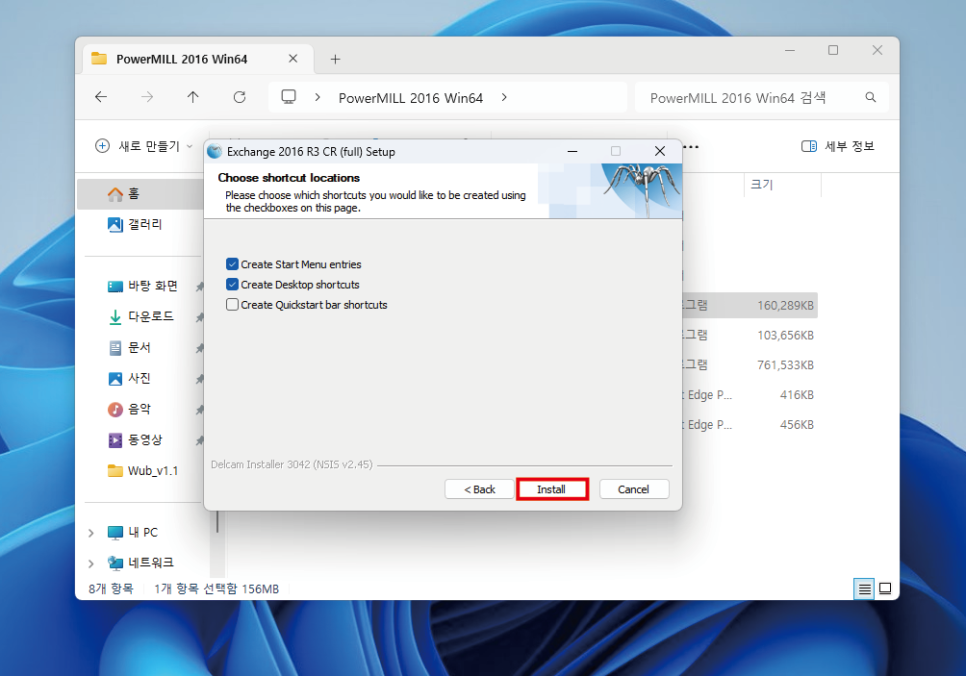966x676 pixels.
Task: Go up one folder level in Explorer
Action: point(193,97)
